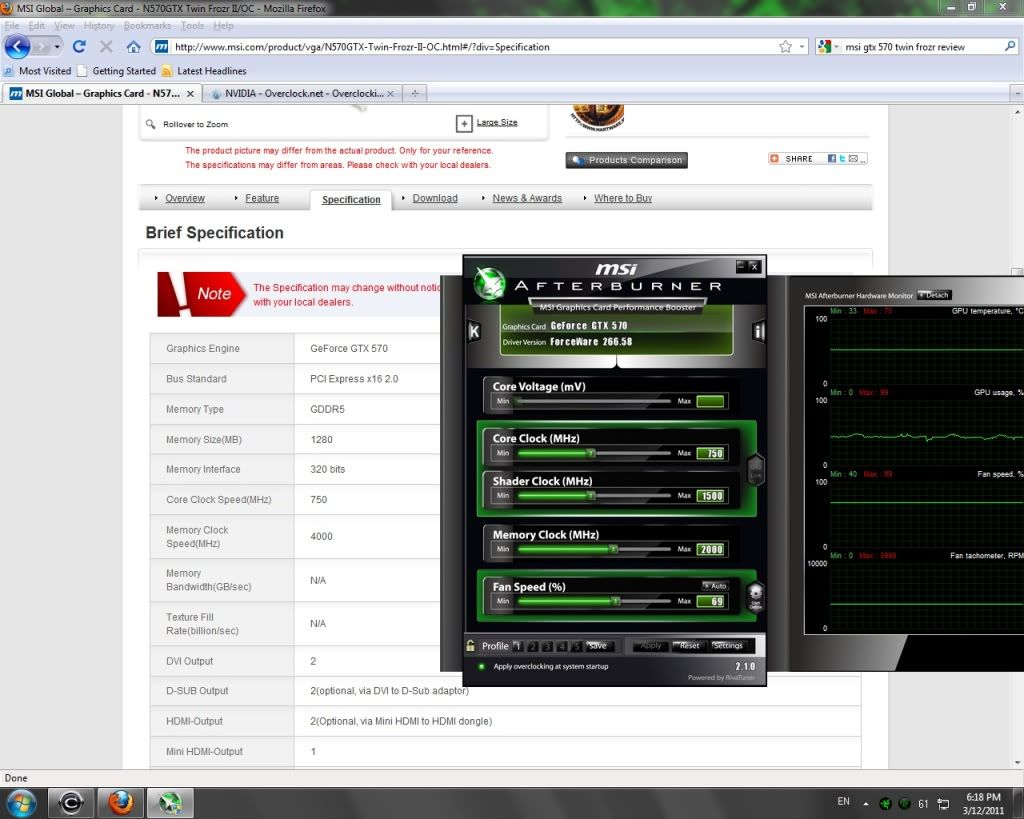Click the MSI site identity icon in address bar
Viewport: 1024px width, 819px height.
coord(161,46)
